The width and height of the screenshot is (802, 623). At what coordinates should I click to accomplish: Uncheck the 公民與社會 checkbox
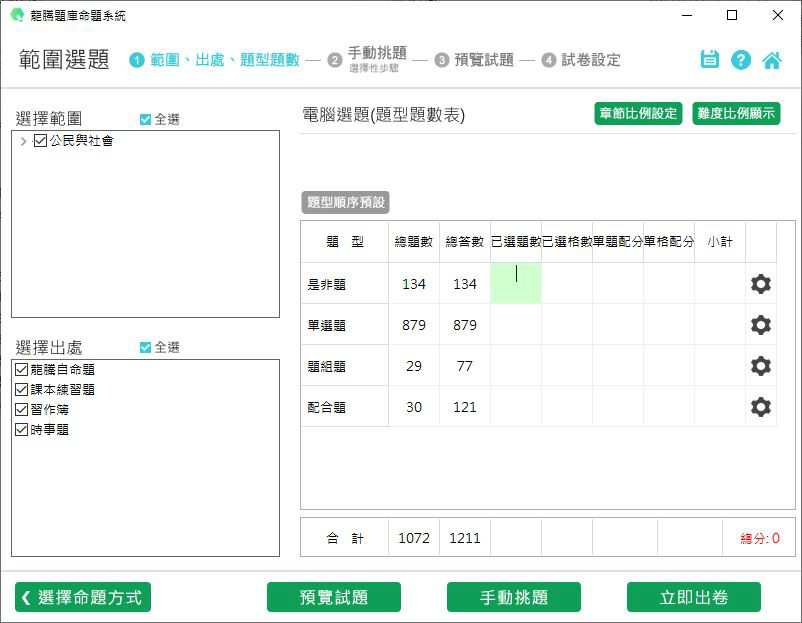tap(40, 140)
